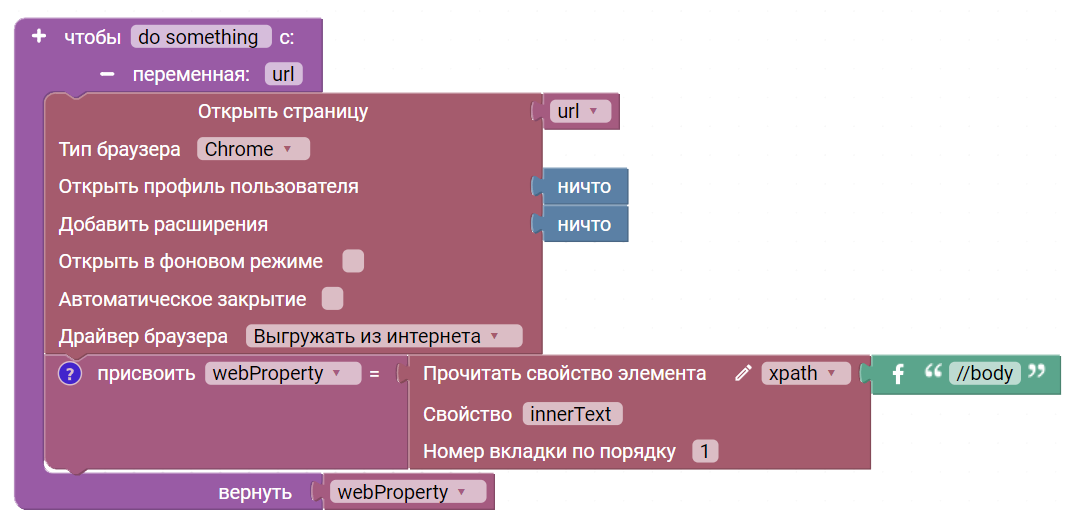
Task: Edit the property field 'innerText'
Action: 572,414
